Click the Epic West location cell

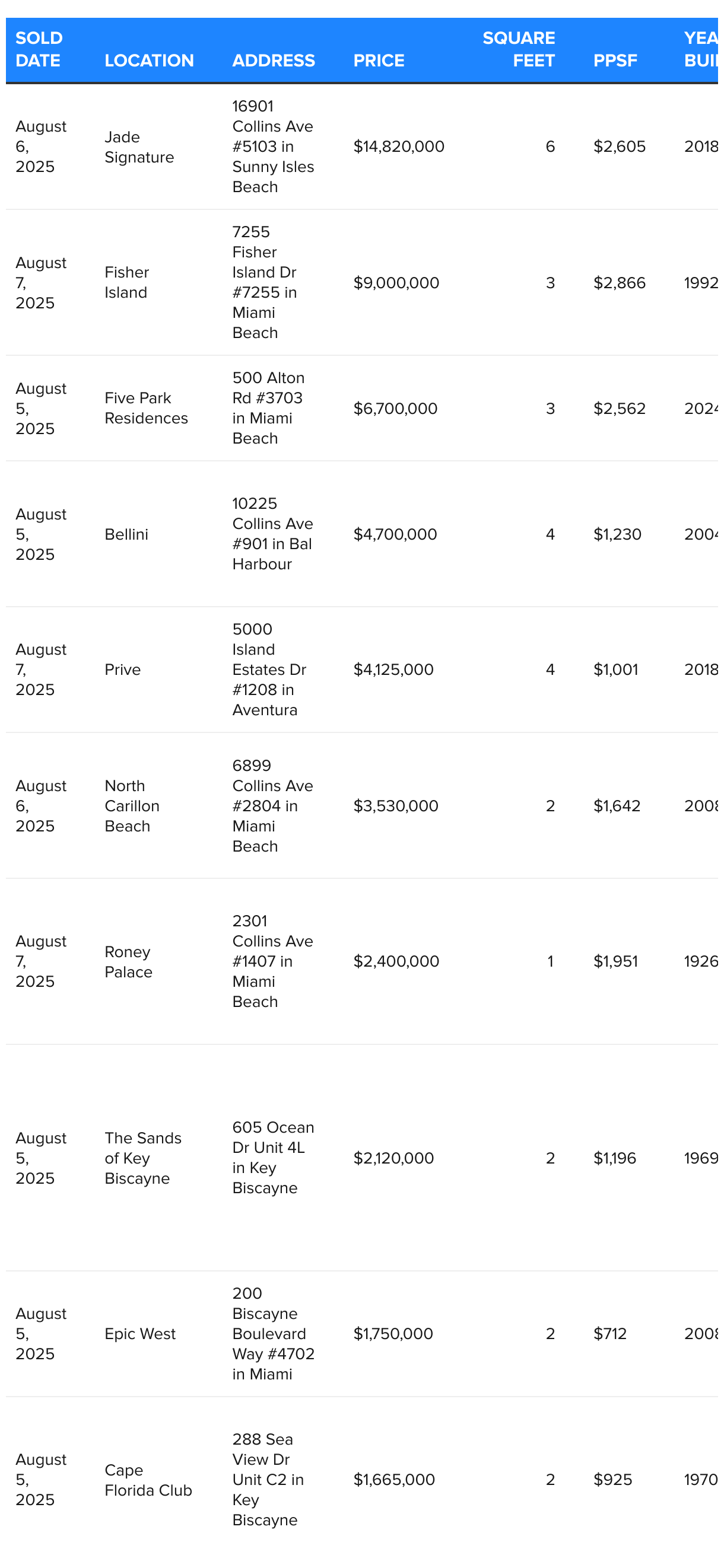(x=140, y=1333)
